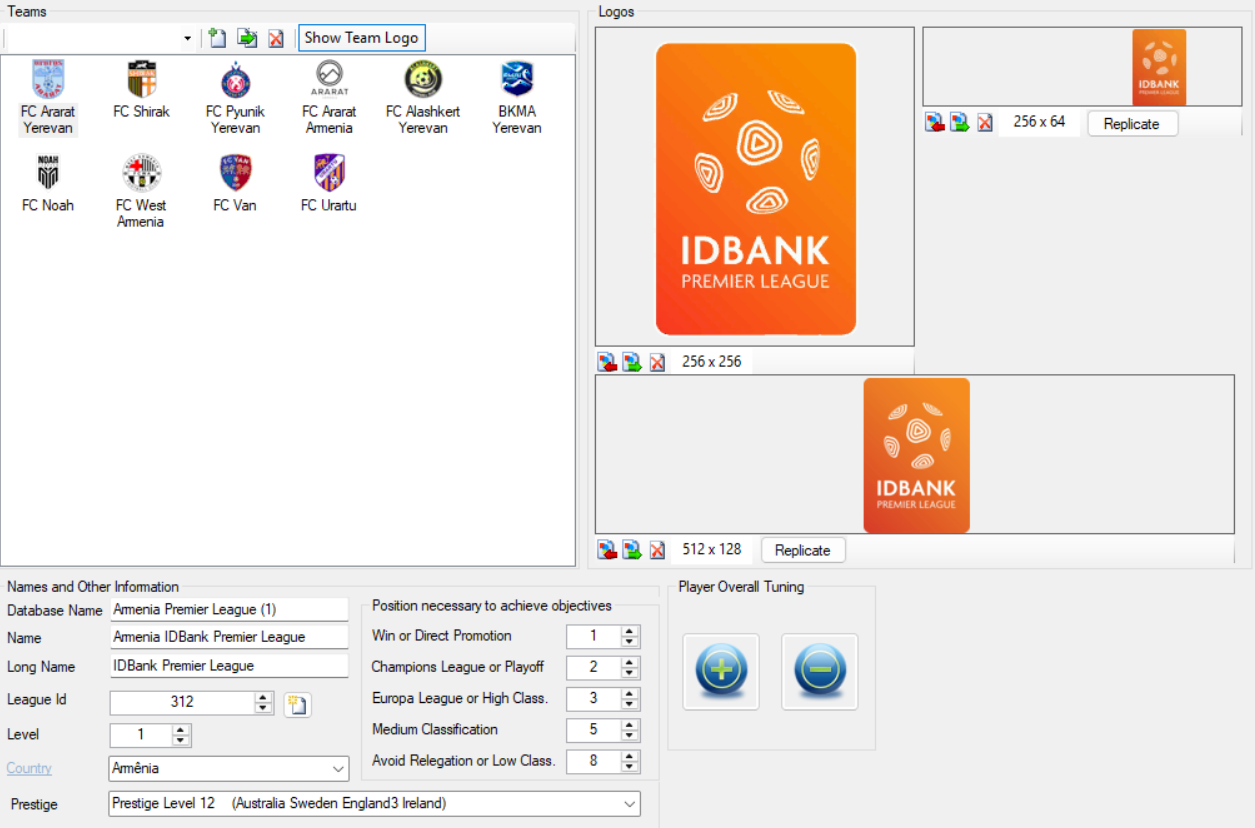Viewport: 1255px width, 828px height.
Task: Open the Country link label
Action: [29, 768]
